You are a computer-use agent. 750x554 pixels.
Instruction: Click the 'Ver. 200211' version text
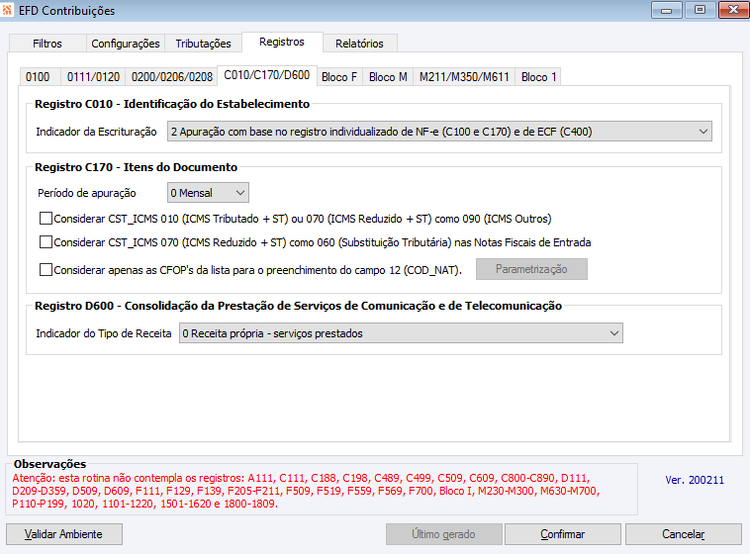pyautogui.click(x=695, y=480)
